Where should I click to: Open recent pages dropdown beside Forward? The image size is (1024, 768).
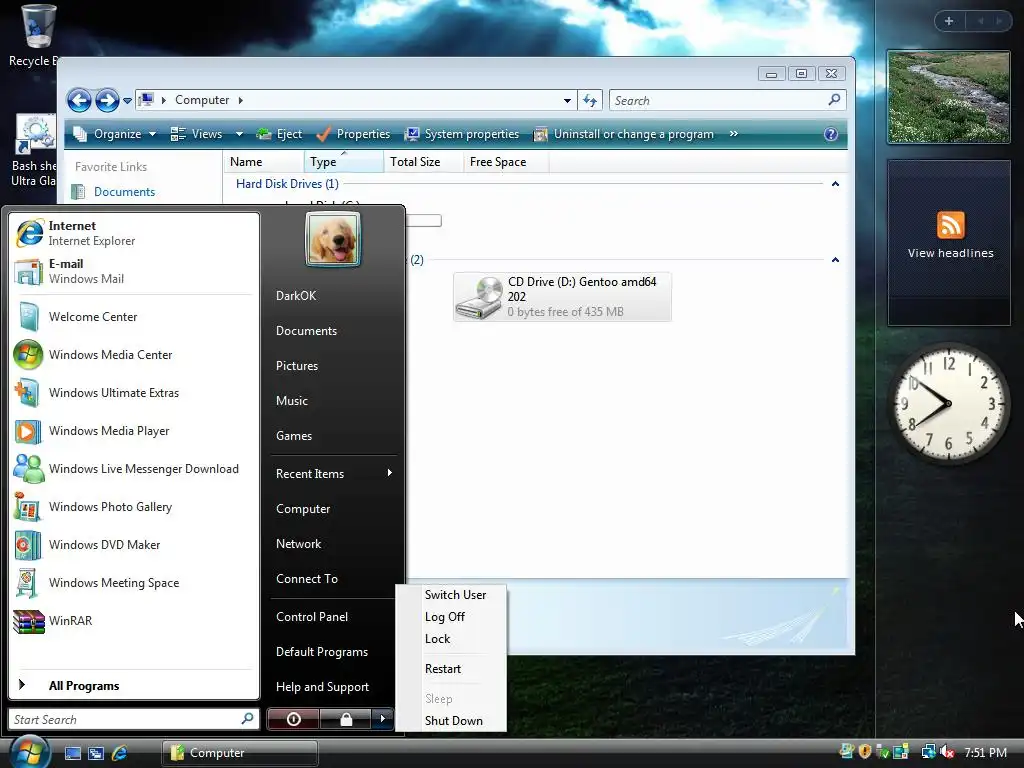click(x=127, y=101)
